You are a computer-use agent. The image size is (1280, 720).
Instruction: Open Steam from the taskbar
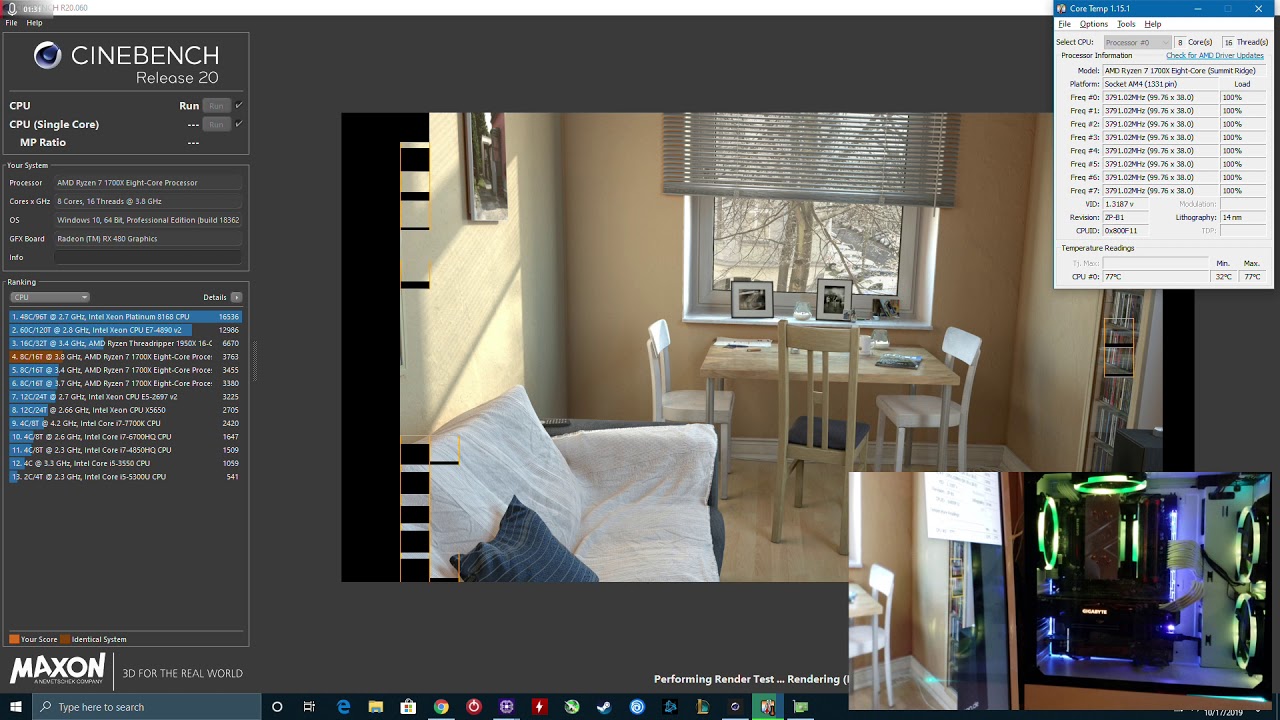pyautogui.click(x=604, y=707)
